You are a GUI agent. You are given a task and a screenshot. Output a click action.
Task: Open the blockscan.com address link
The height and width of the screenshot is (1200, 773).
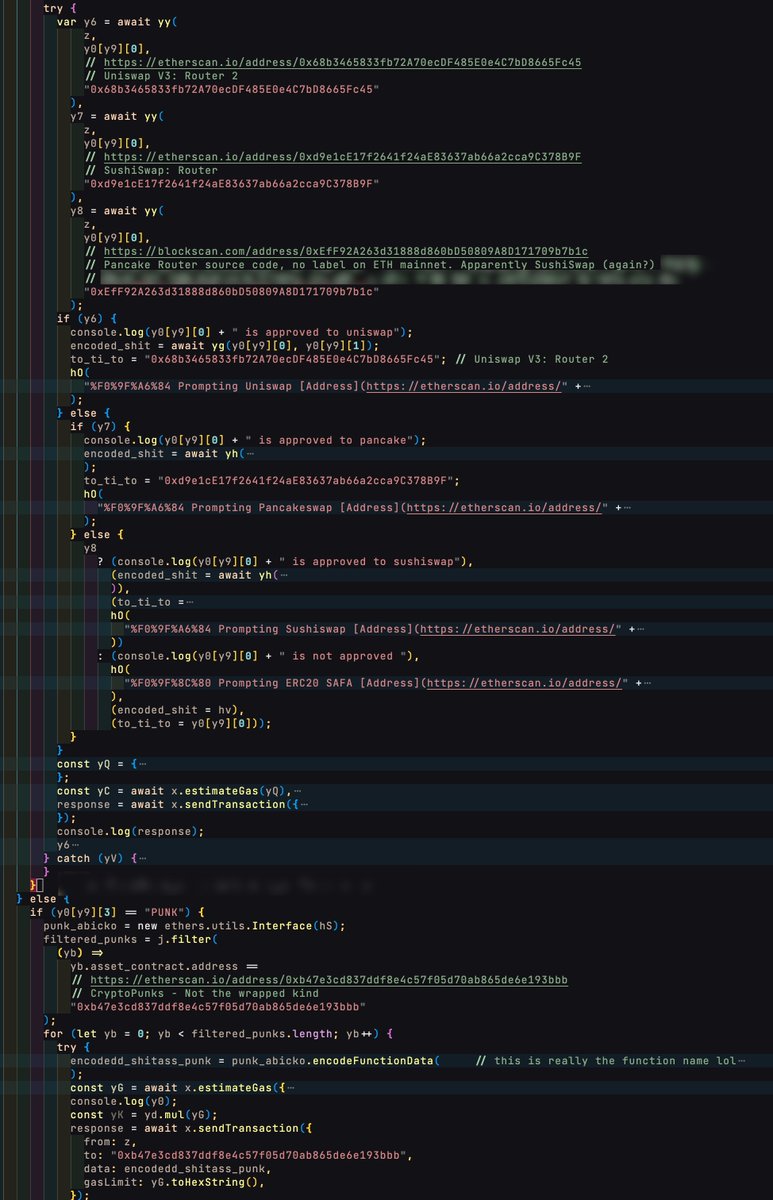click(346, 251)
